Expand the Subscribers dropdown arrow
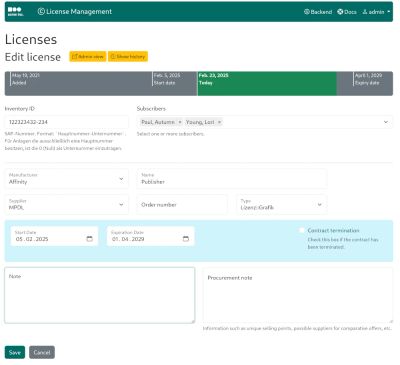Image resolution: width=400 pixels, height=365 pixels. point(386,122)
